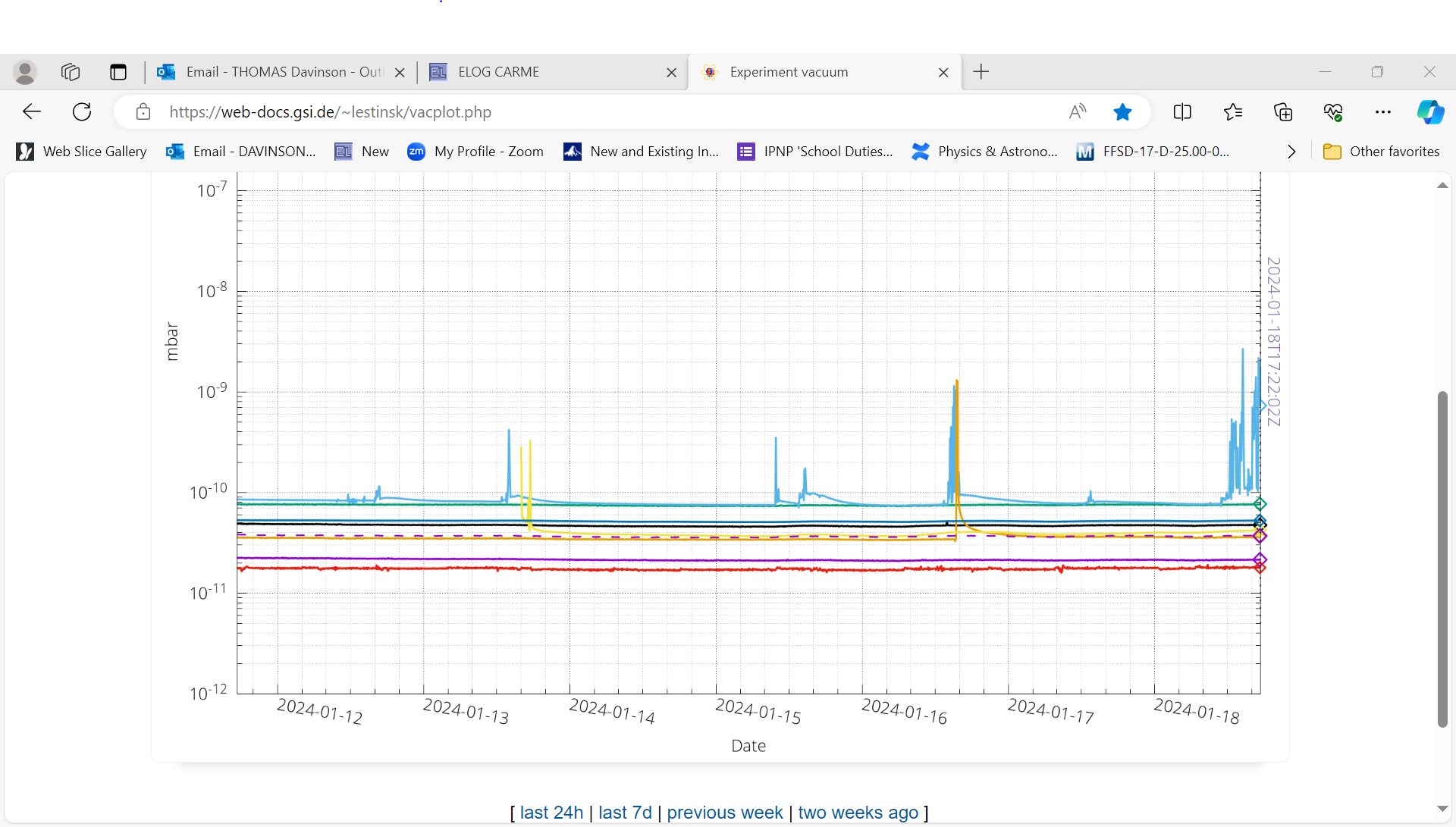Click the blue favorites star icon
This screenshot has width=1456, height=827.
pos(1122,112)
